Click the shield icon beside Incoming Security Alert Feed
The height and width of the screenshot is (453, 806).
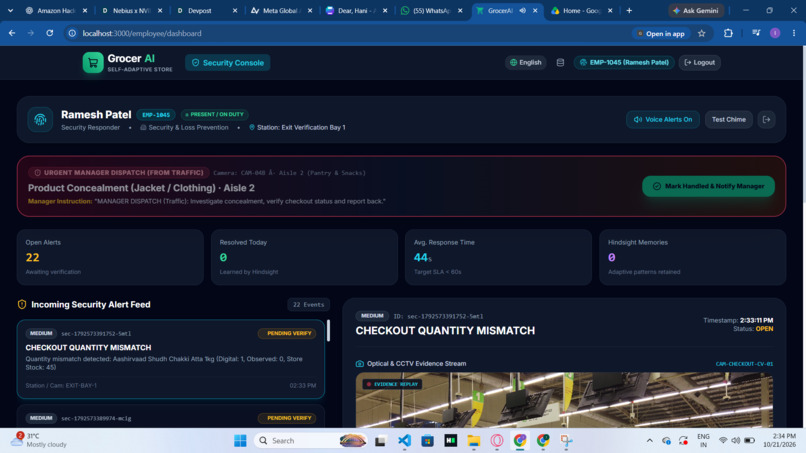(x=22, y=304)
